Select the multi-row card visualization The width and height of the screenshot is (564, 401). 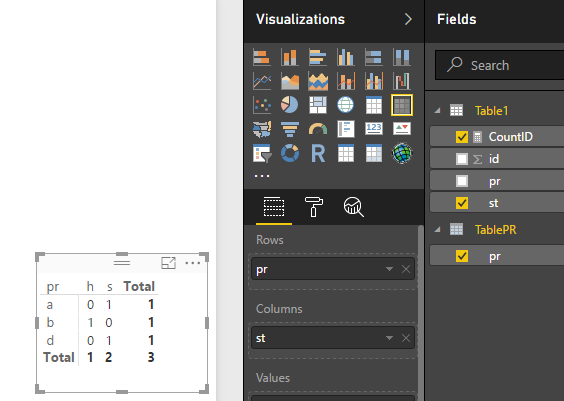tap(346, 129)
